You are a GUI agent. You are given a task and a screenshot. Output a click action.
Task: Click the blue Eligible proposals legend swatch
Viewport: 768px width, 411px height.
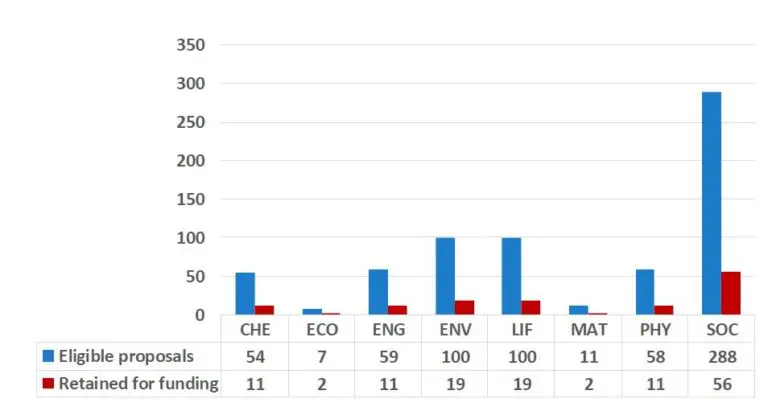(48, 357)
